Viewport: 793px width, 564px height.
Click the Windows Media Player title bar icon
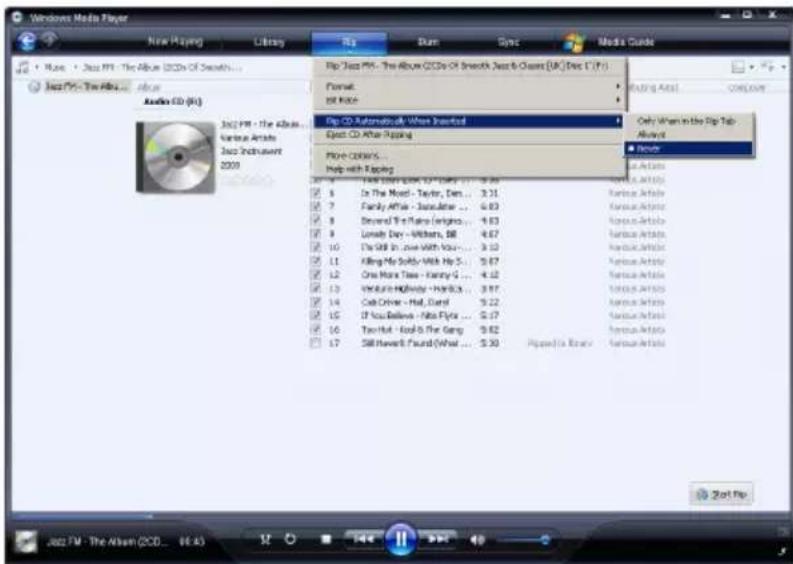18,18
